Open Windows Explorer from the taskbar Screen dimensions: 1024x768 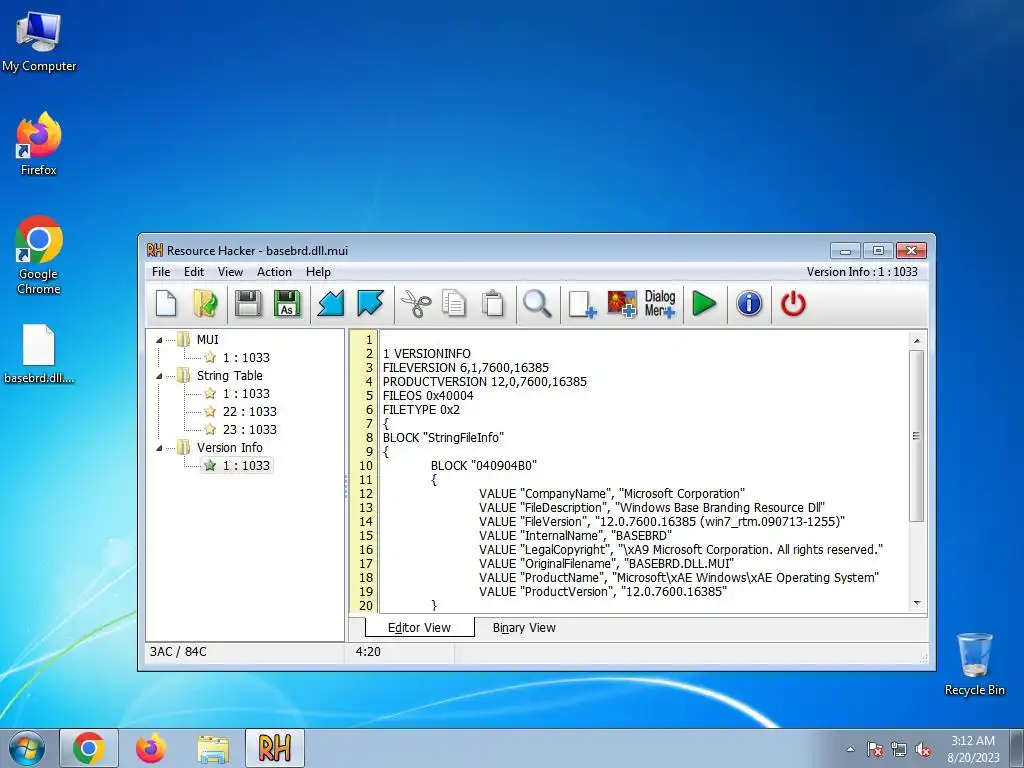click(x=213, y=748)
